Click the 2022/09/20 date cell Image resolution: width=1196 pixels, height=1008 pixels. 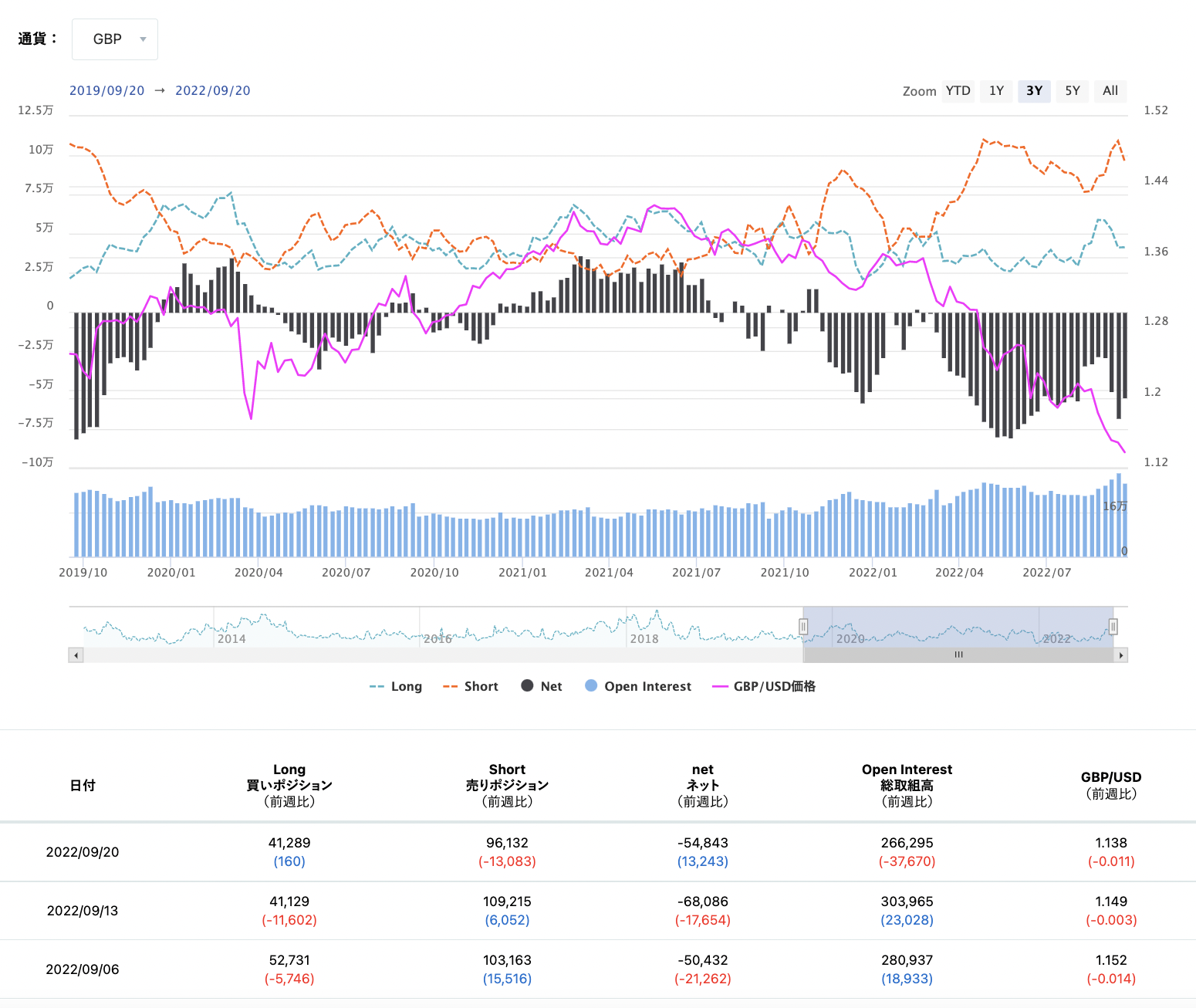pyautogui.click(x=83, y=852)
